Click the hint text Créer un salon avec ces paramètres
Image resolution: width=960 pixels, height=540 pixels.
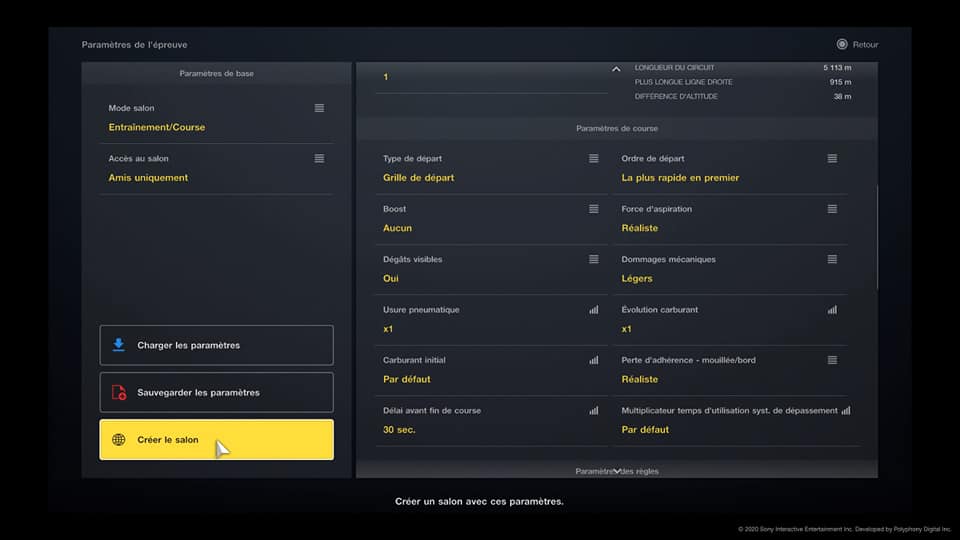tap(479, 501)
